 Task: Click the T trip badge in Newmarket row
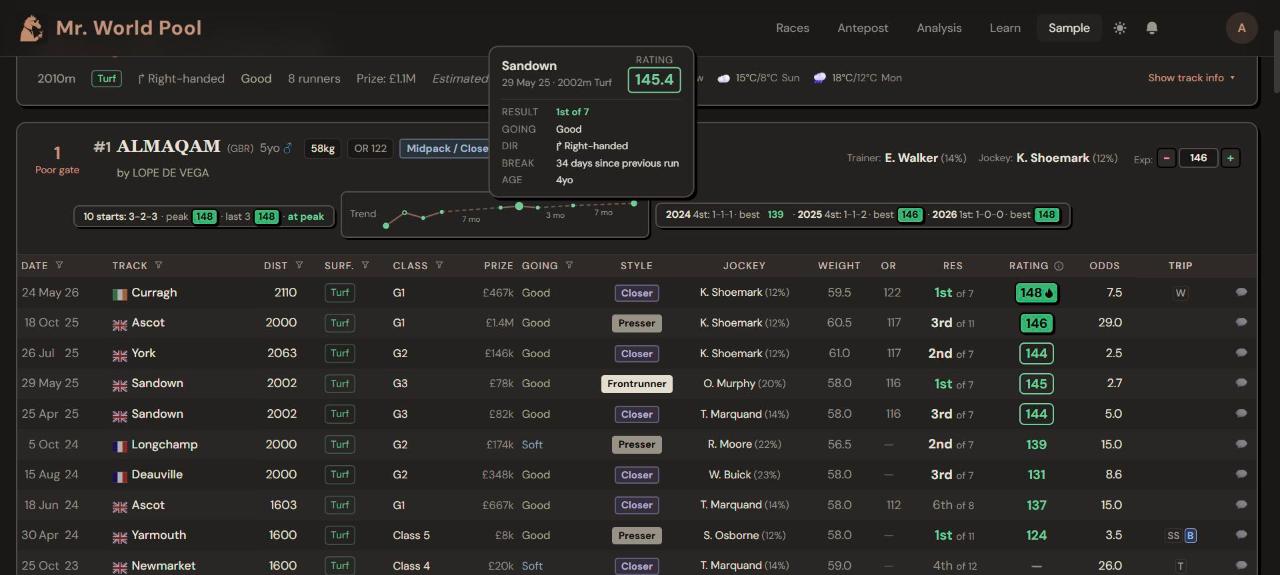click(x=1181, y=566)
